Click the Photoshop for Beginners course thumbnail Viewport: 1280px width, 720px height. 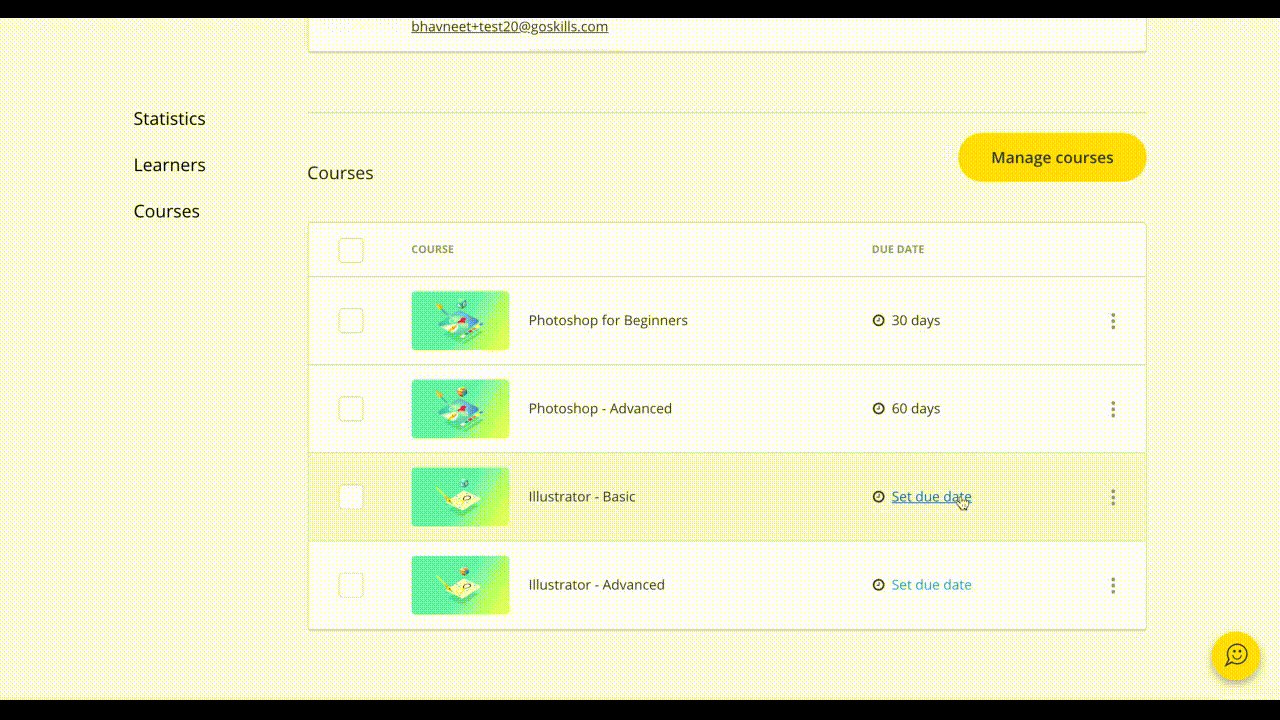point(459,320)
